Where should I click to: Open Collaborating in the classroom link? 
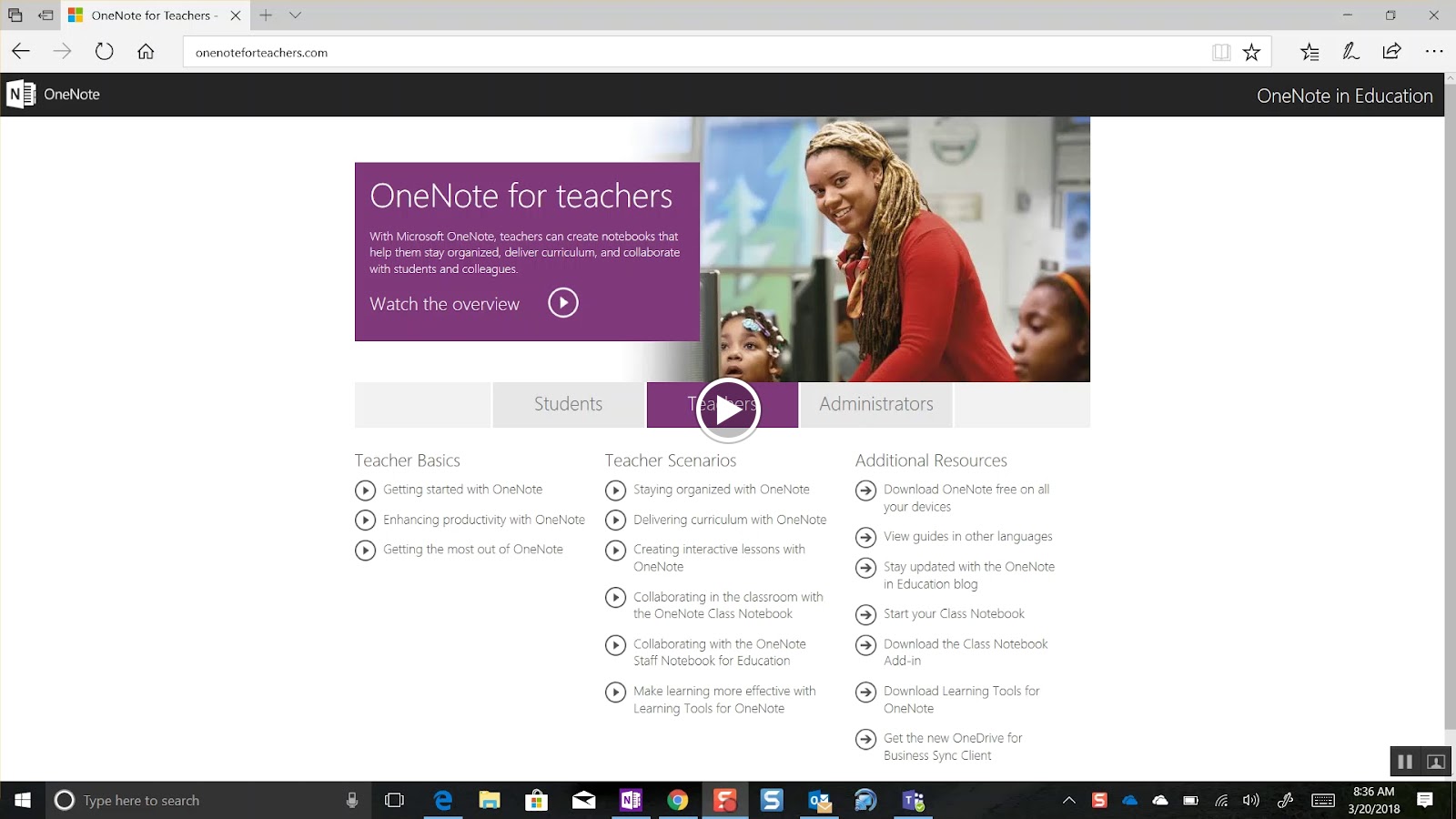click(728, 605)
